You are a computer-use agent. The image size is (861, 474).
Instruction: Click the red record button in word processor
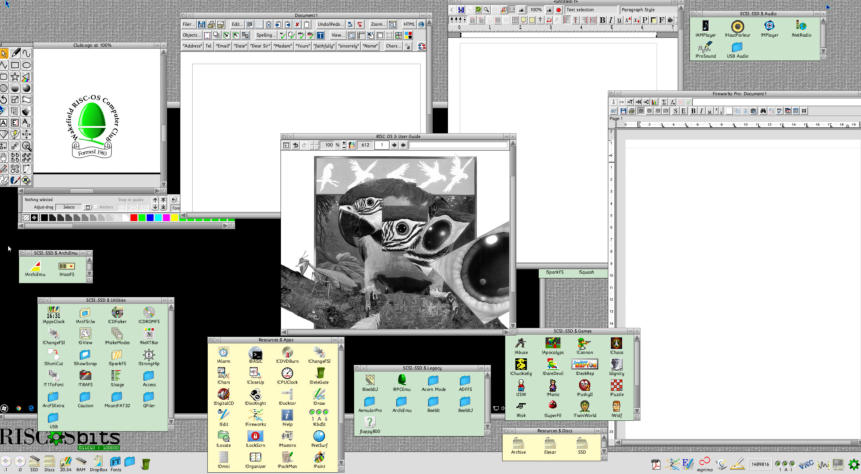coord(558,10)
